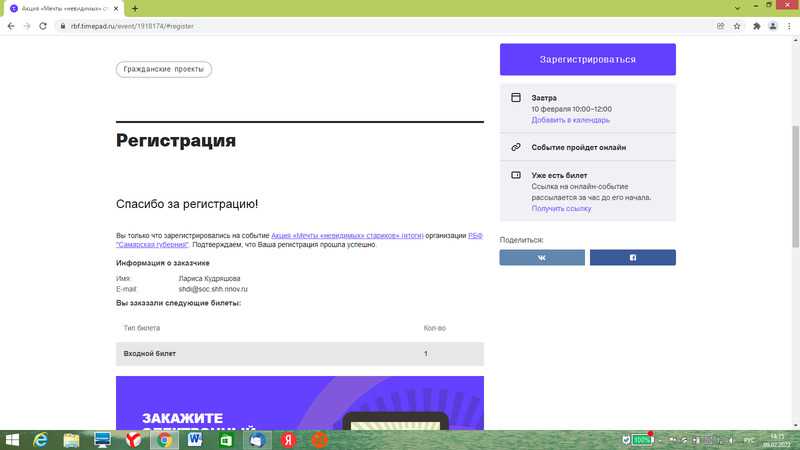Open the Получить ссылку link
Screen dimensions: 800x450
pos(561,208)
